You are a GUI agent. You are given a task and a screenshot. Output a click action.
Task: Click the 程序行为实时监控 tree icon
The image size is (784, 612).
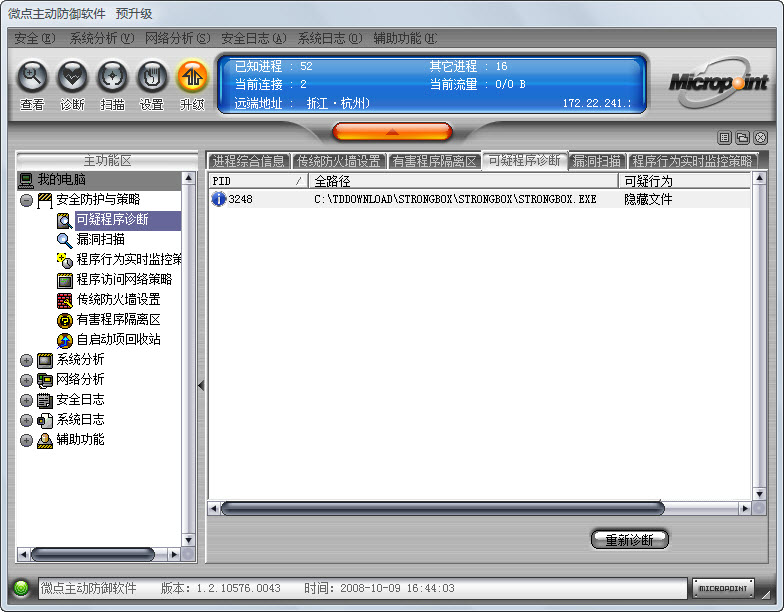[64, 260]
